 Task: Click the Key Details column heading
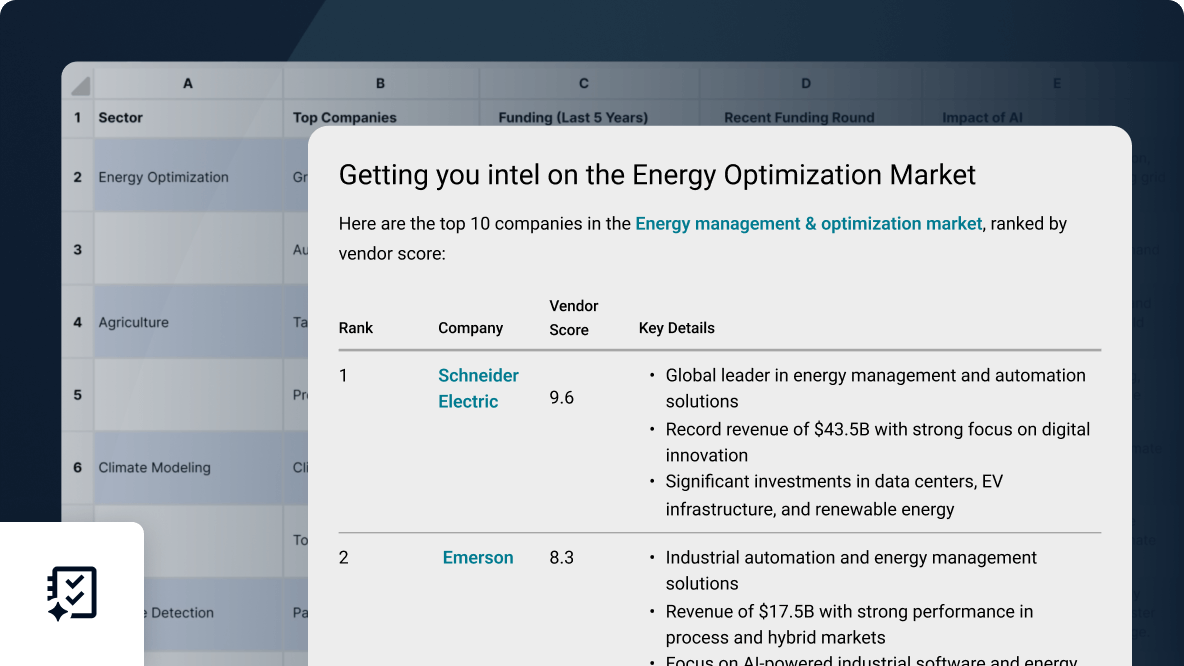click(x=676, y=328)
